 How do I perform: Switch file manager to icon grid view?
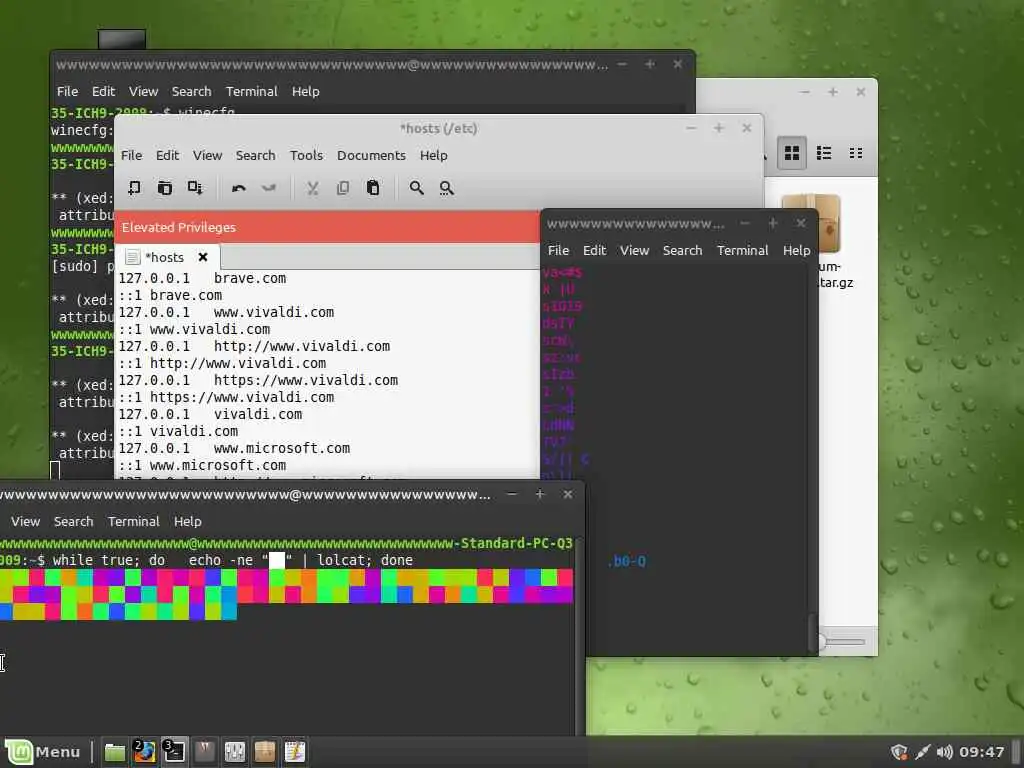(x=792, y=153)
